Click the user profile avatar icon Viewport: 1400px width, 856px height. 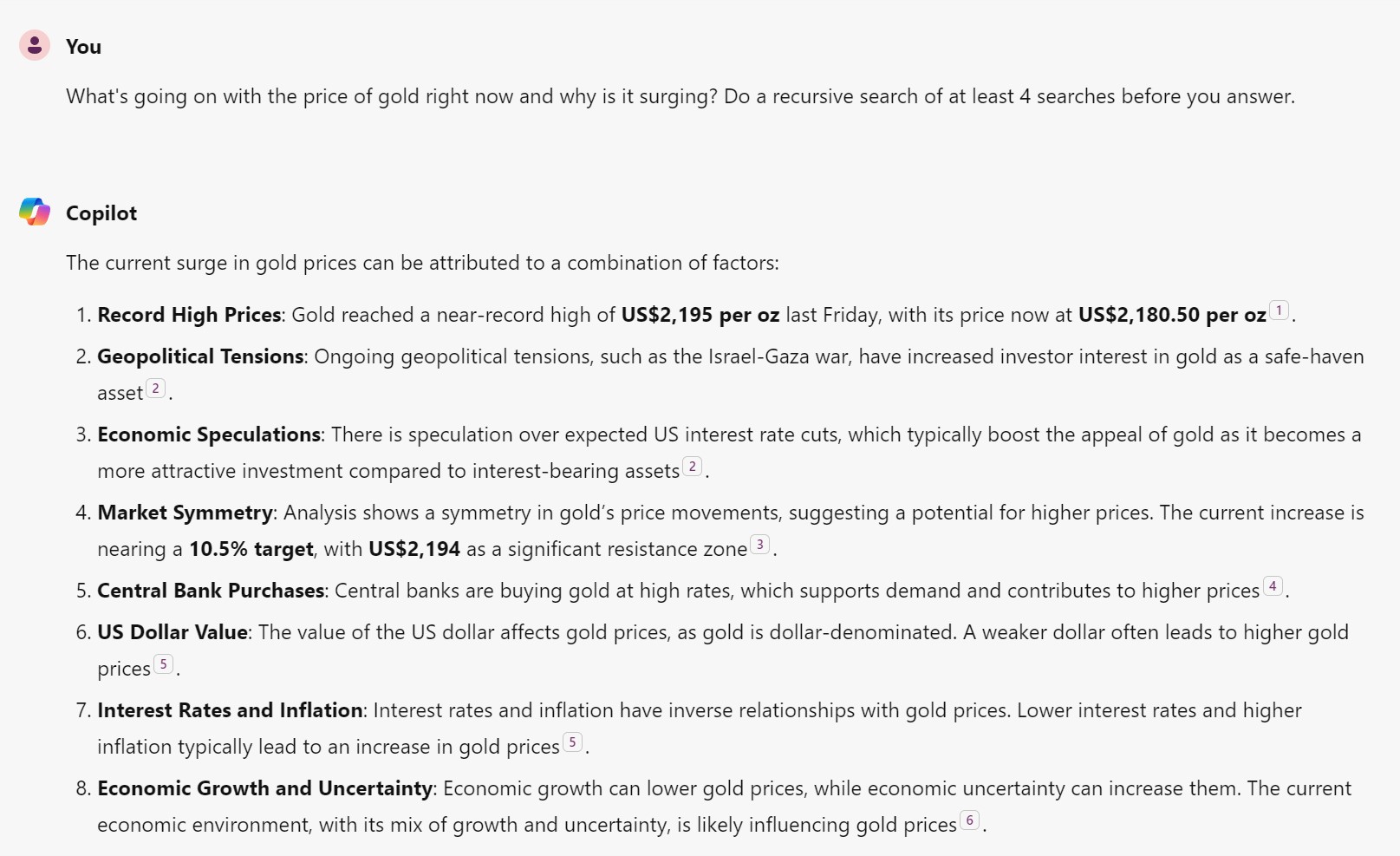(35, 45)
